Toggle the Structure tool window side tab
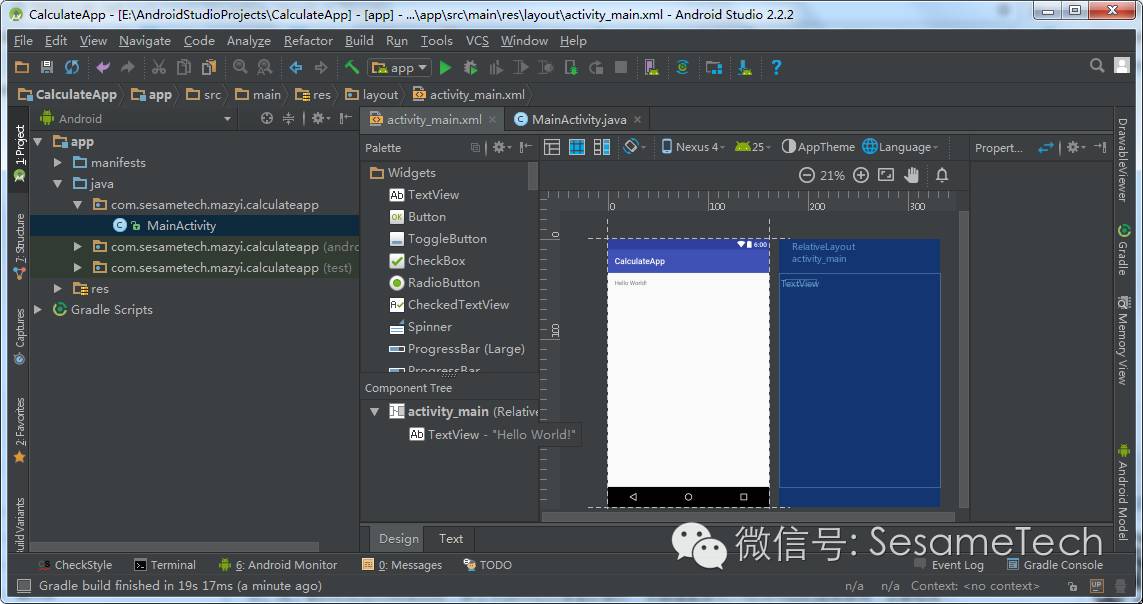Viewport: 1143px width, 604px height. click(x=19, y=246)
